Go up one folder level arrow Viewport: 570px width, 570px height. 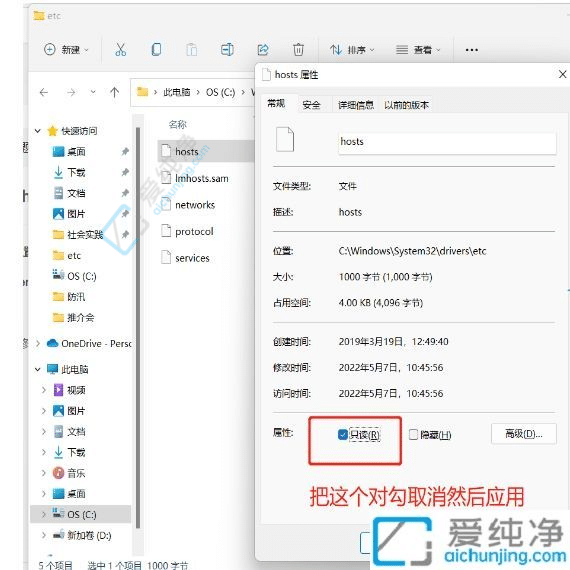[115, 92]
